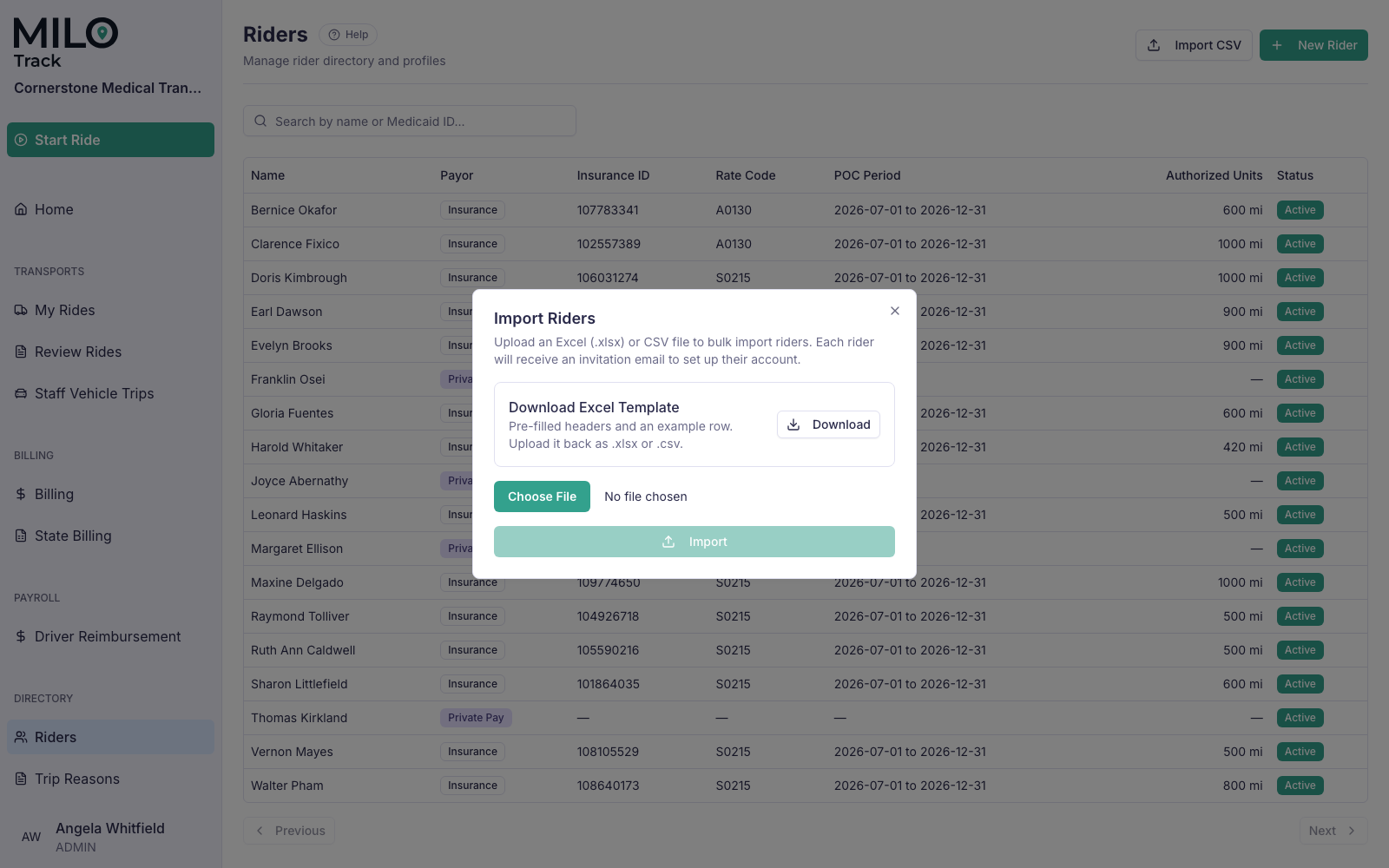Click the Riders people icon
Viewport: 1389px width, 868px height.
pyautogui.click(x=21, y=737)
